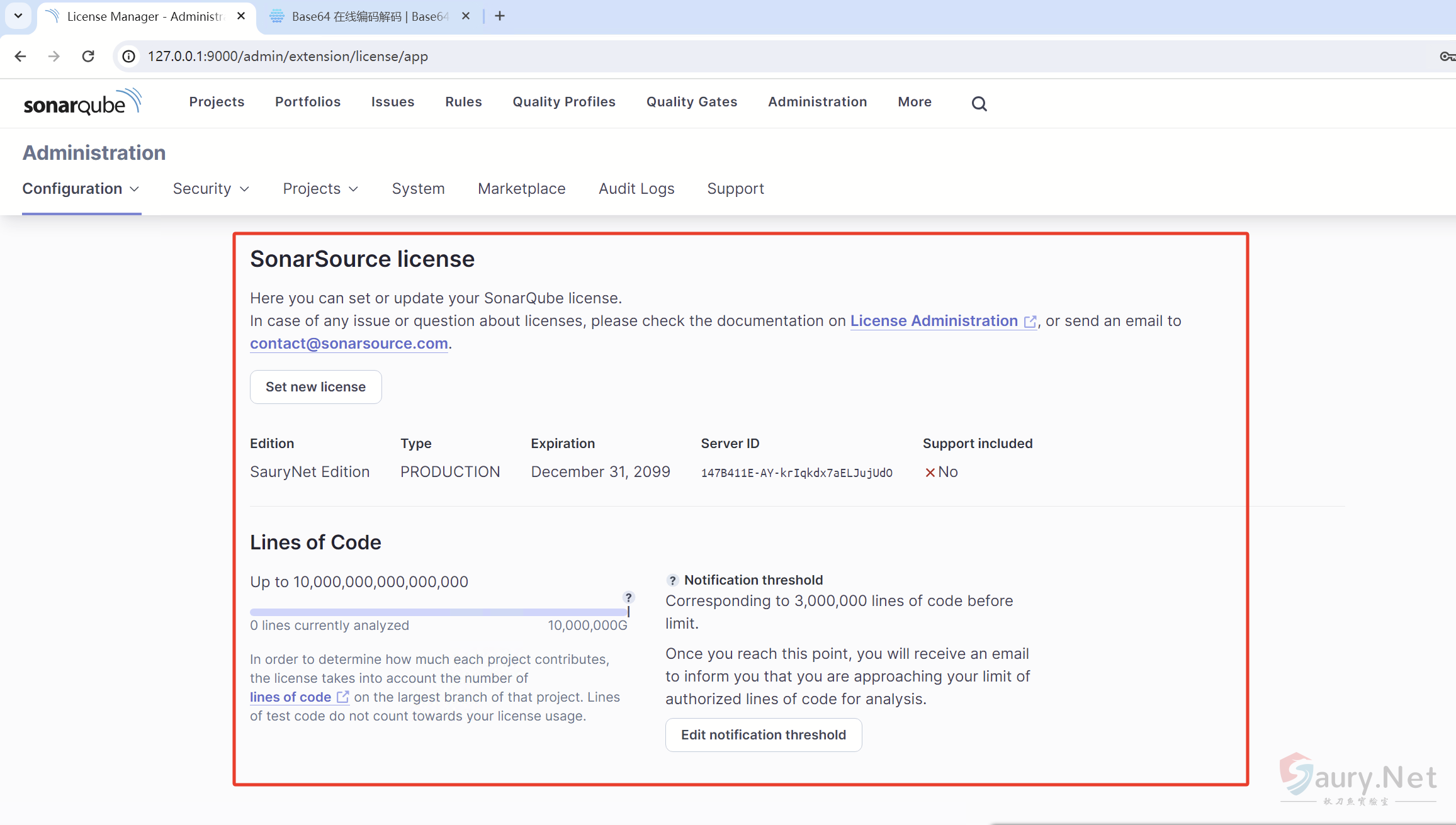Expand the Configuration dropdown

81,189
